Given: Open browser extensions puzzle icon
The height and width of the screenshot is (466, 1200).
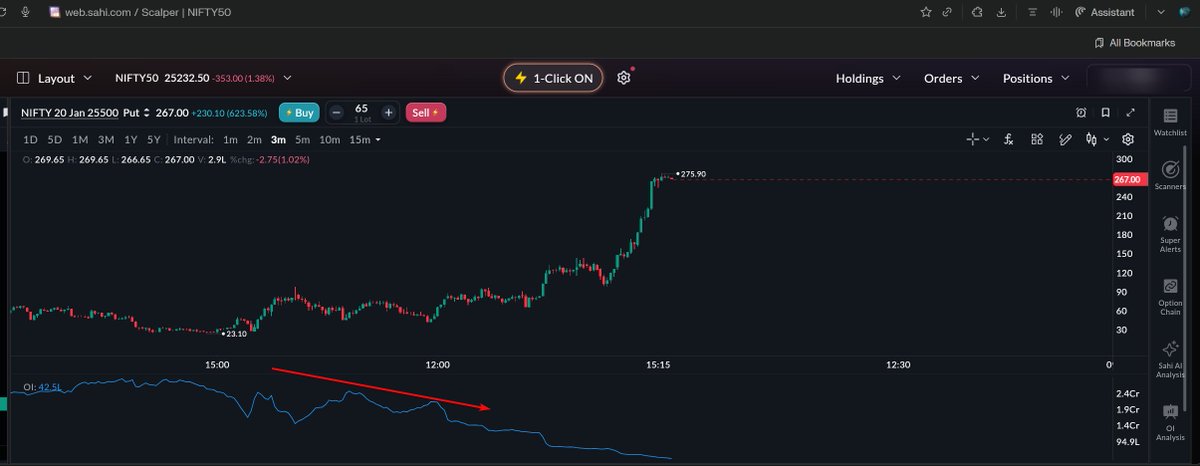Looking at the screenshot, I should click(978, 12).
